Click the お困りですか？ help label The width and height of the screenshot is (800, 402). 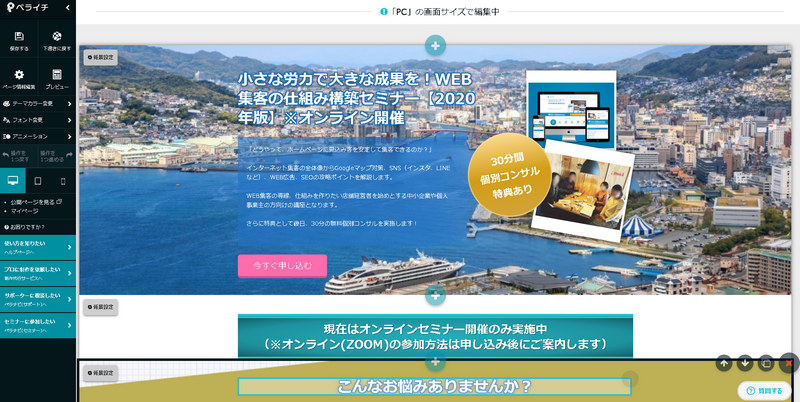click(24, 227)
